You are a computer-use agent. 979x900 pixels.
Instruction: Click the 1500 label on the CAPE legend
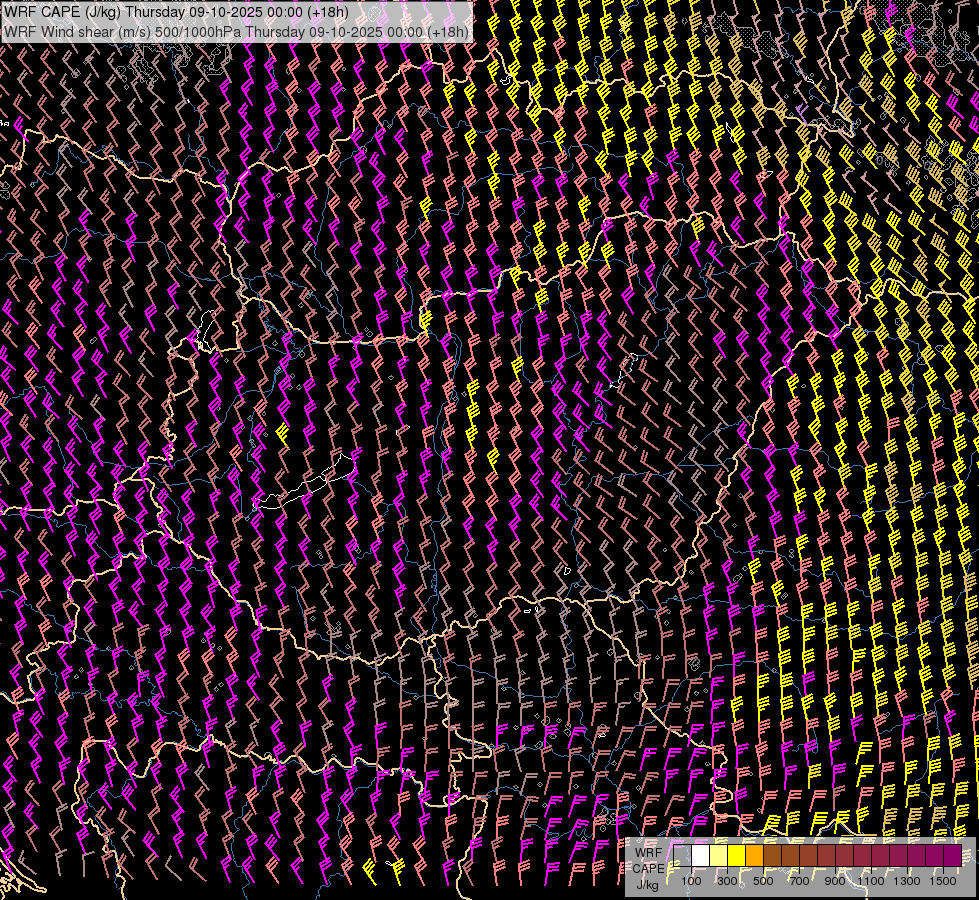tap(944, 881)
